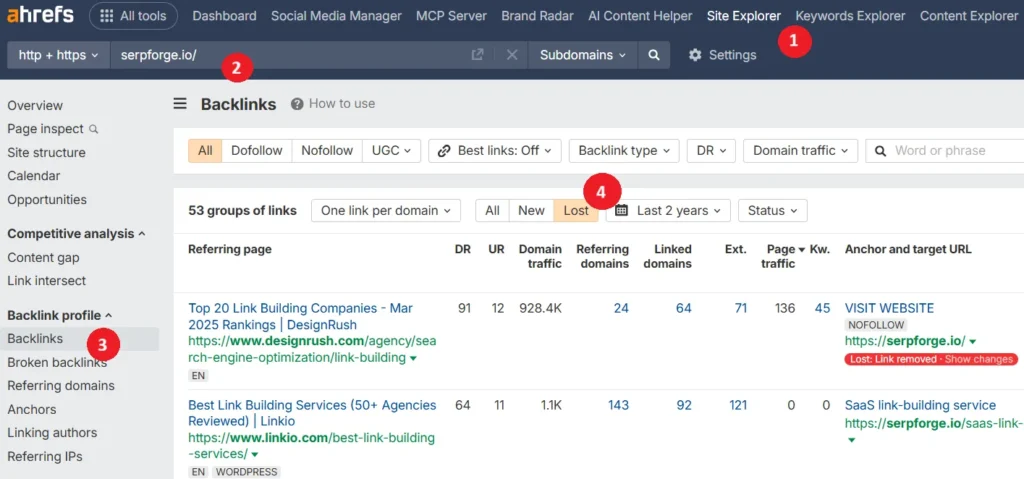Screen dimensions: 1024x479
Task: Open Linking authors in the sidebar
Action: (x=52, y=433)
